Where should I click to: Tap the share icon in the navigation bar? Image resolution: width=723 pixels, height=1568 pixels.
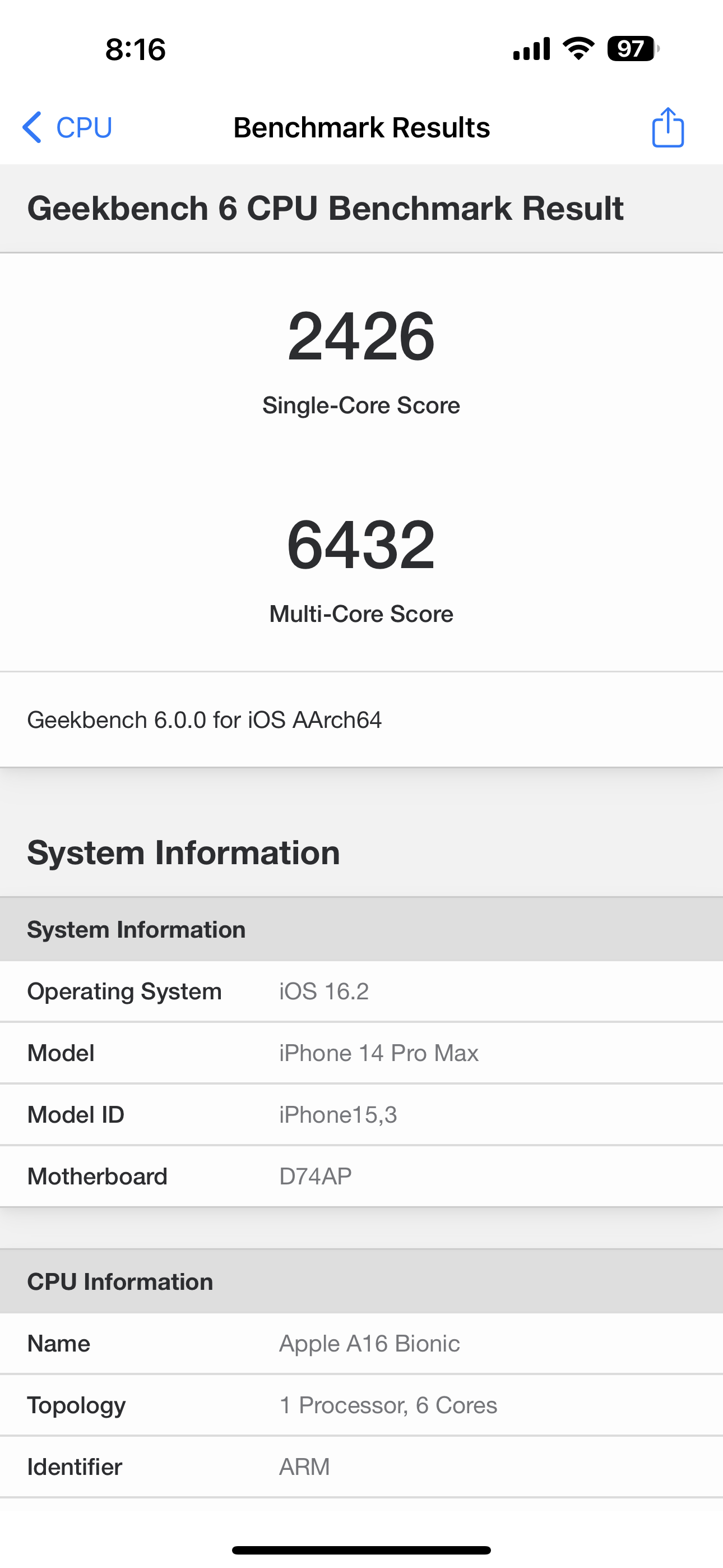(668, 127)
